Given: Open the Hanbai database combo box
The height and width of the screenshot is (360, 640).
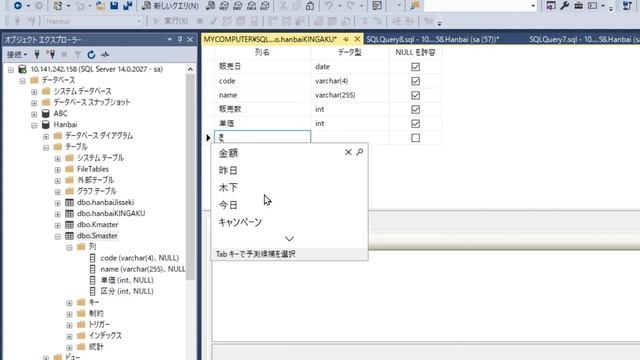Looking at the screenshot, I should (x=93, y=21).
